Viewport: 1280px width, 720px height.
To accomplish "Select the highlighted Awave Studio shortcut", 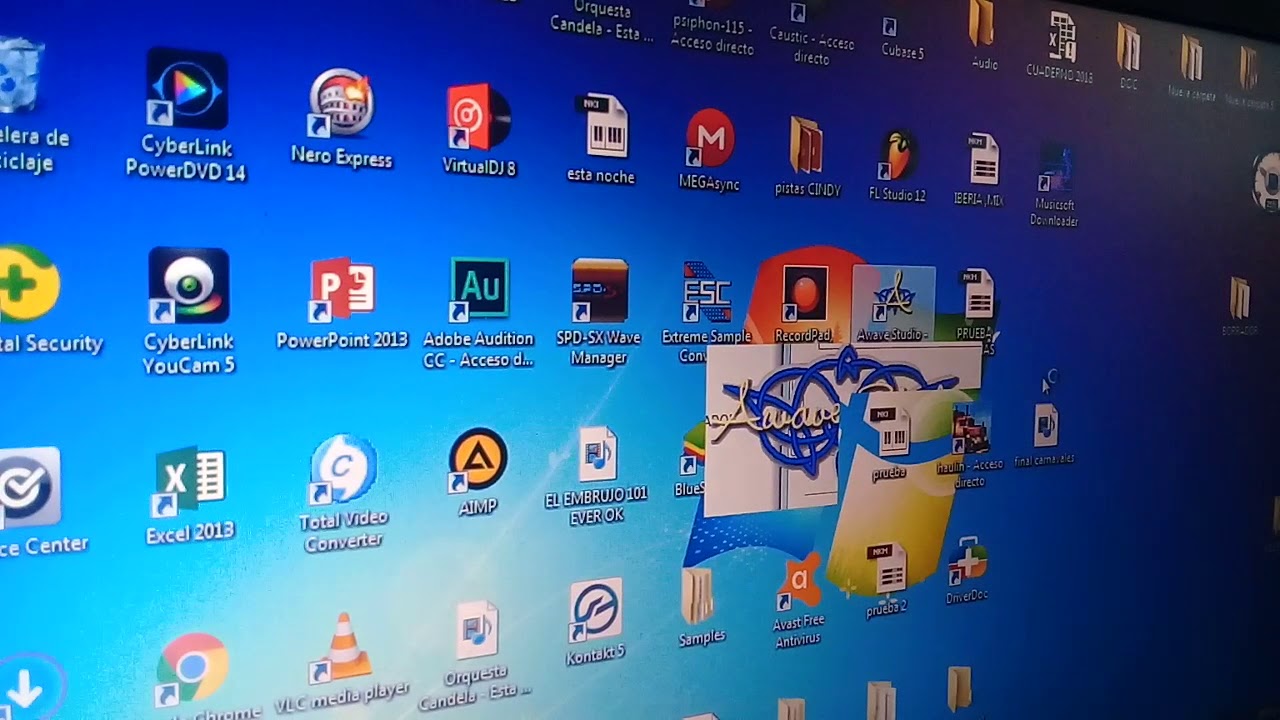I will [893, 304].
